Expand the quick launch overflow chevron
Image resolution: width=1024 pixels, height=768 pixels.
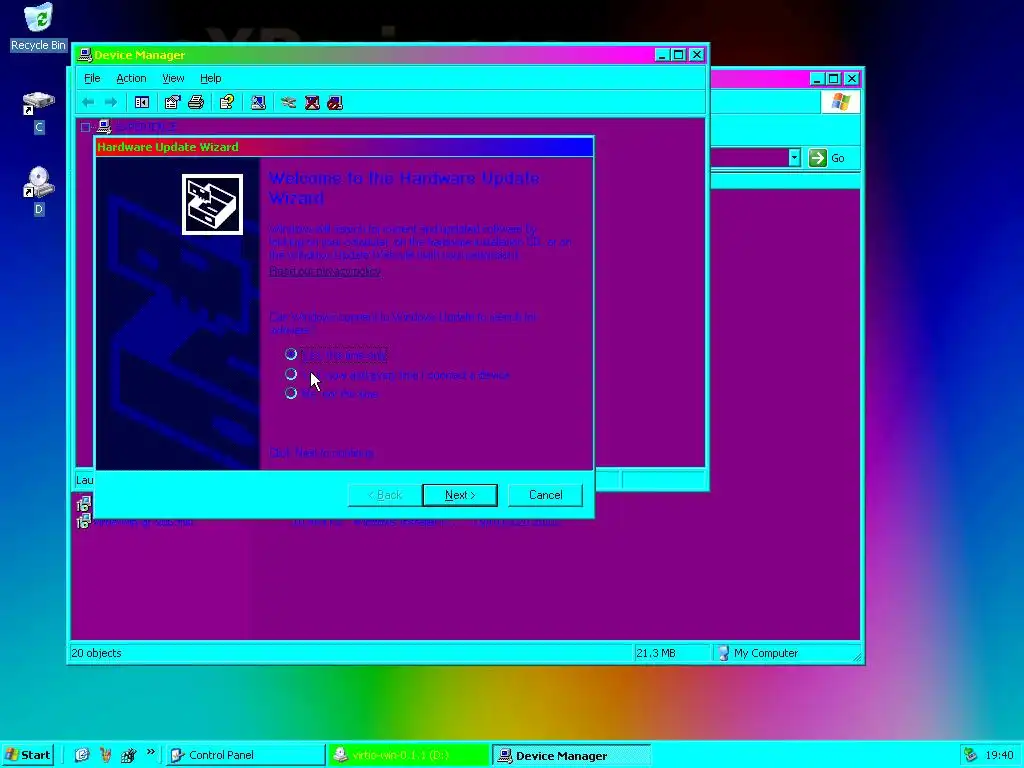coord(151,752)
